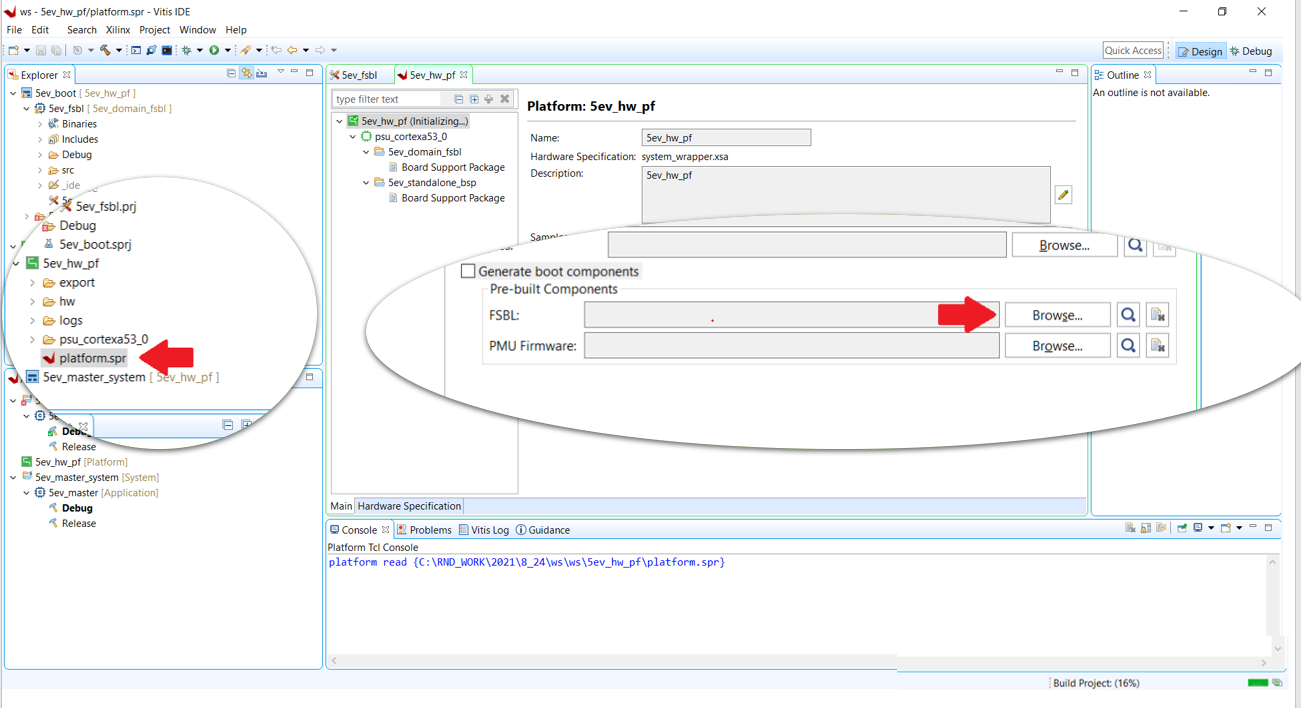Screen dimensions: 1301x708
Task: Click the edit pencil icon beside Description
Action: 1063,195
